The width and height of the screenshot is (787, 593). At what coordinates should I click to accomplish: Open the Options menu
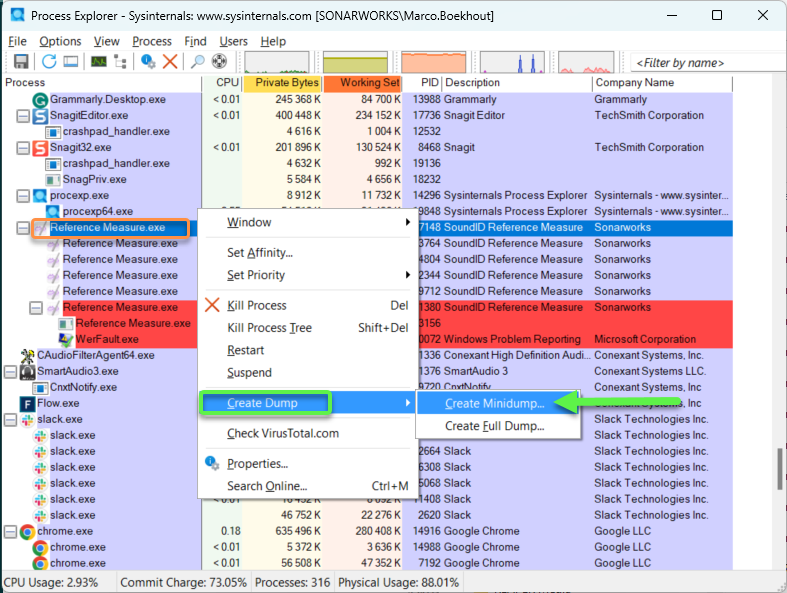(x=60, y=41)
